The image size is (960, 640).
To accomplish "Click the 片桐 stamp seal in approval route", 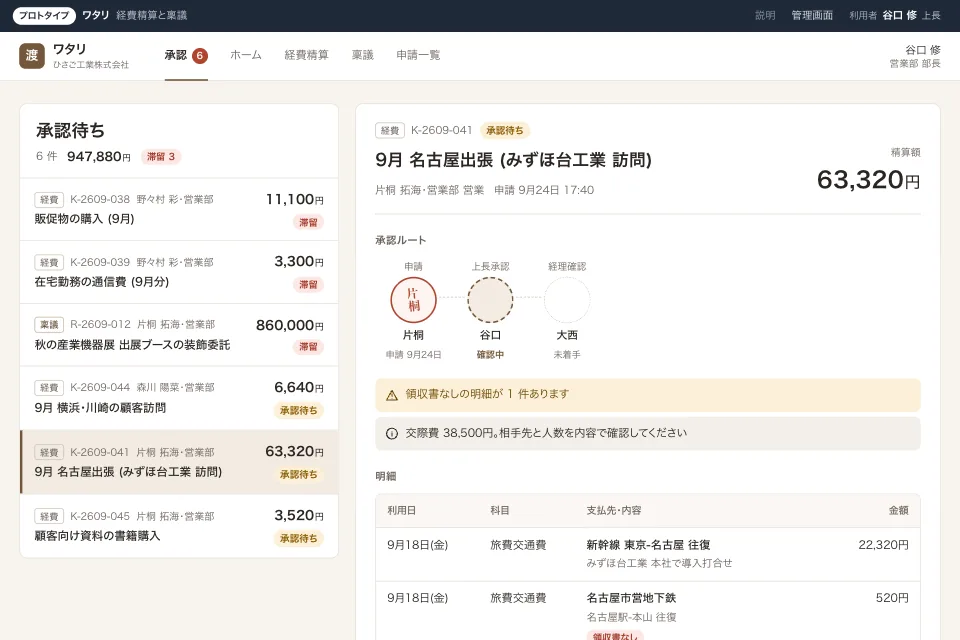I will pos(413,300).
